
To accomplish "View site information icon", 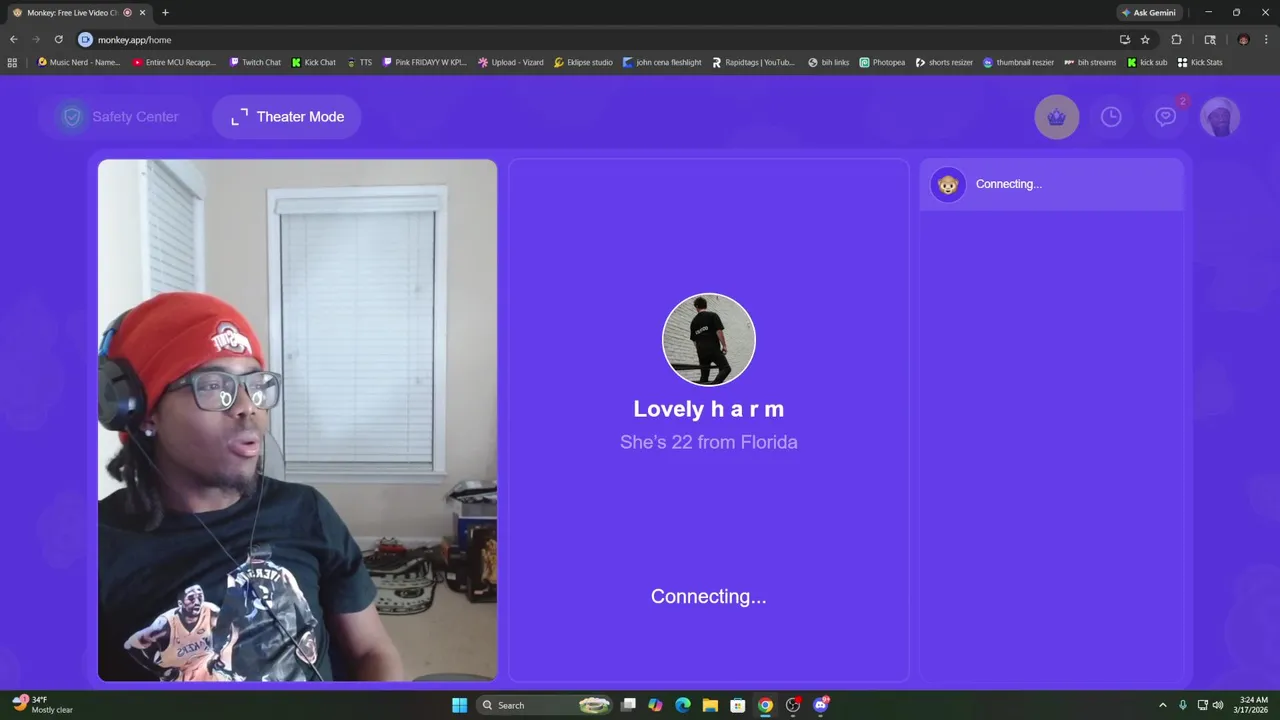I will coord(85,39).
